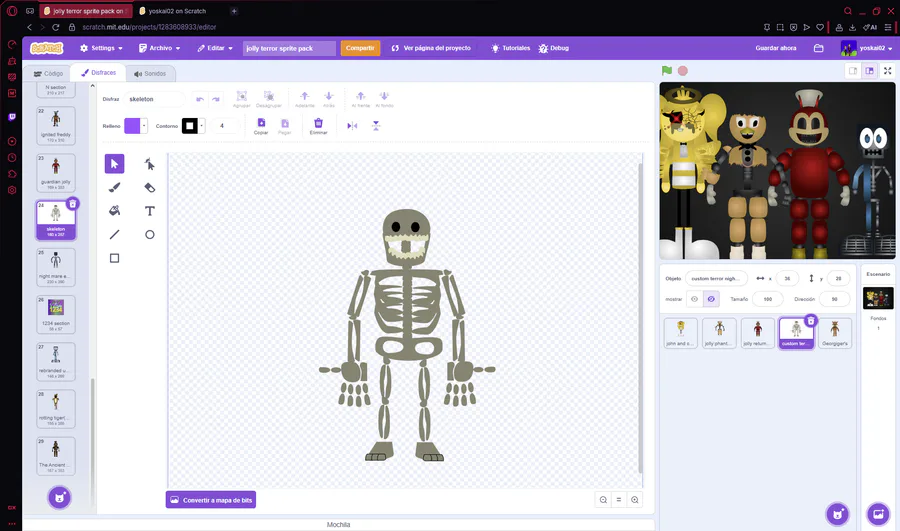Viewport: 900px width, 531px height.
Task: Open the folder icon near Guardar ahora
Action: [819, 48]
